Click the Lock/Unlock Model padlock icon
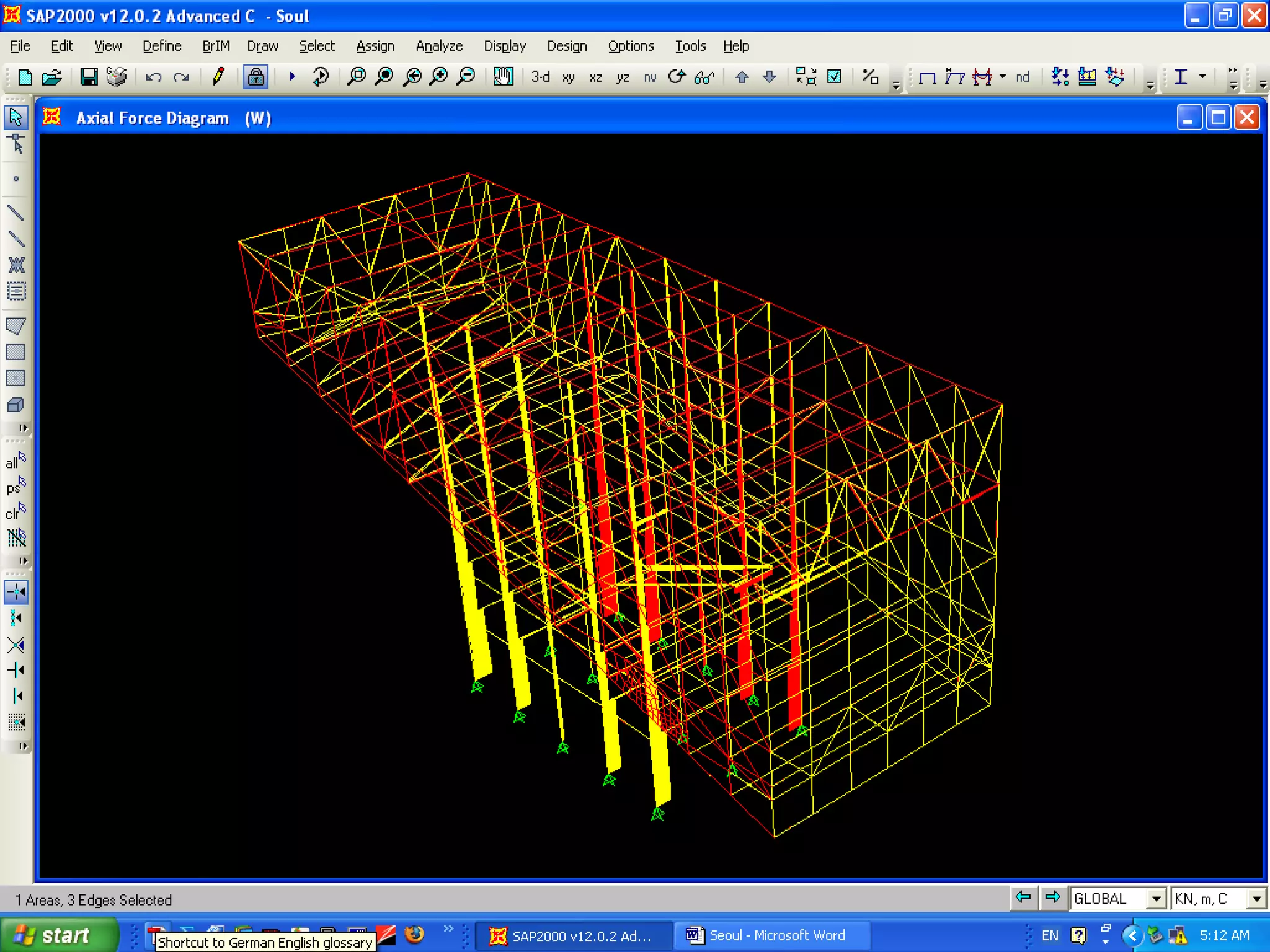 click(x=255, y=77)
